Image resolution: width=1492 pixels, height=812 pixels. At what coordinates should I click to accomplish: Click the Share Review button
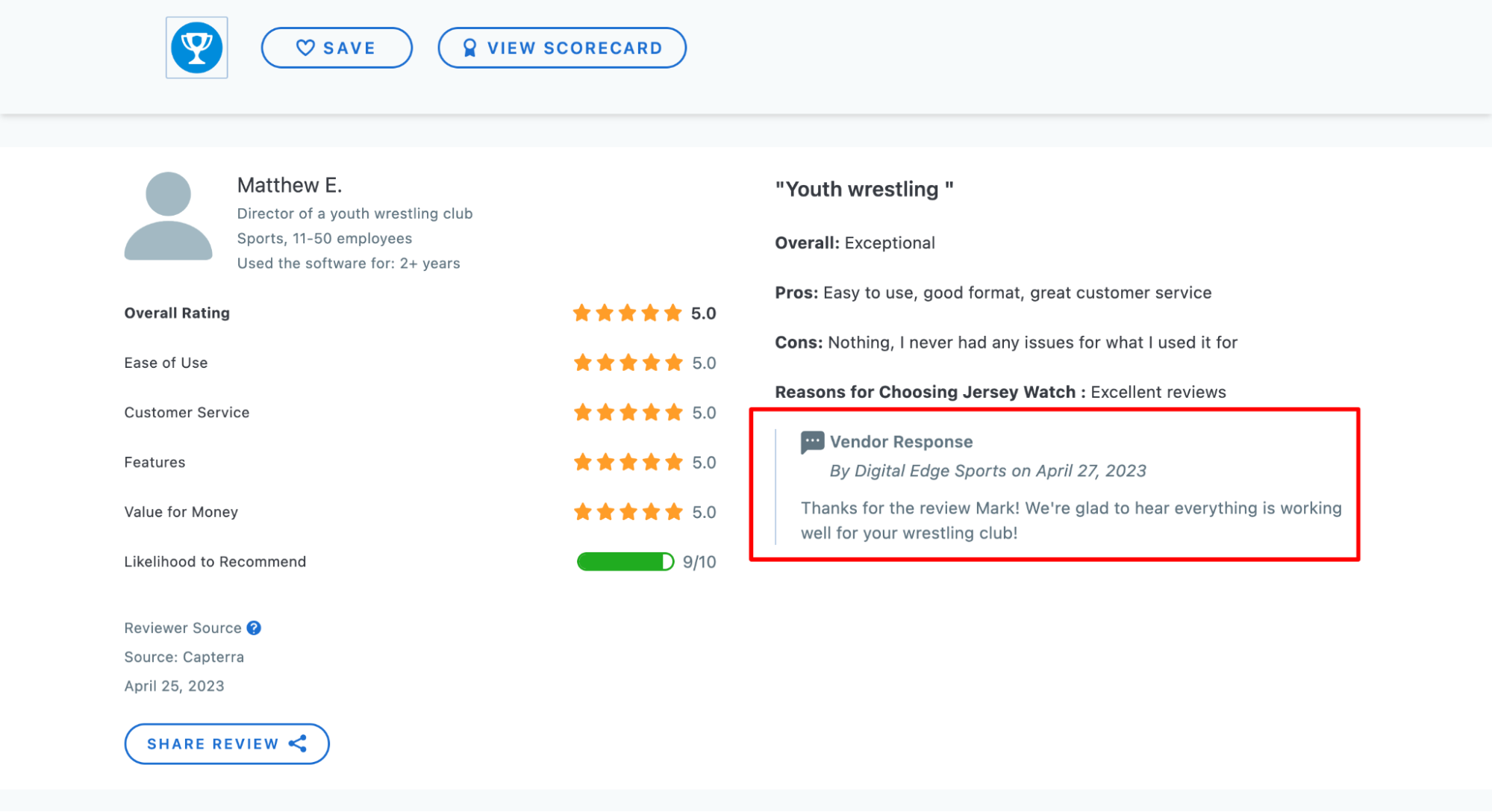pyautogui.click(x=227, y=743)
